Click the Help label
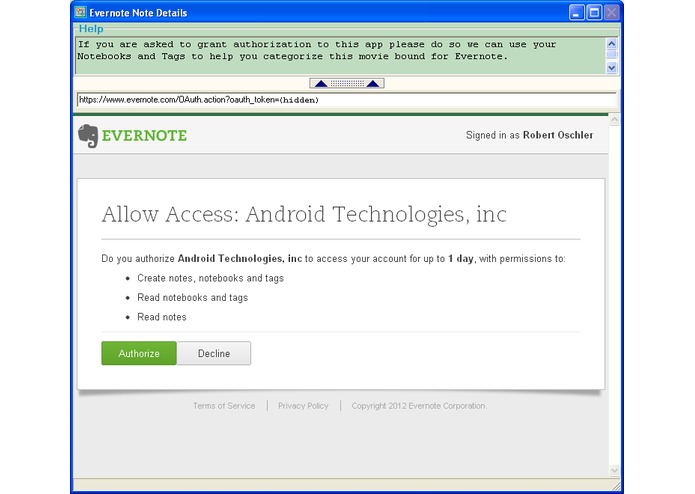The image size is (695, 494). [x=91, y=29]
